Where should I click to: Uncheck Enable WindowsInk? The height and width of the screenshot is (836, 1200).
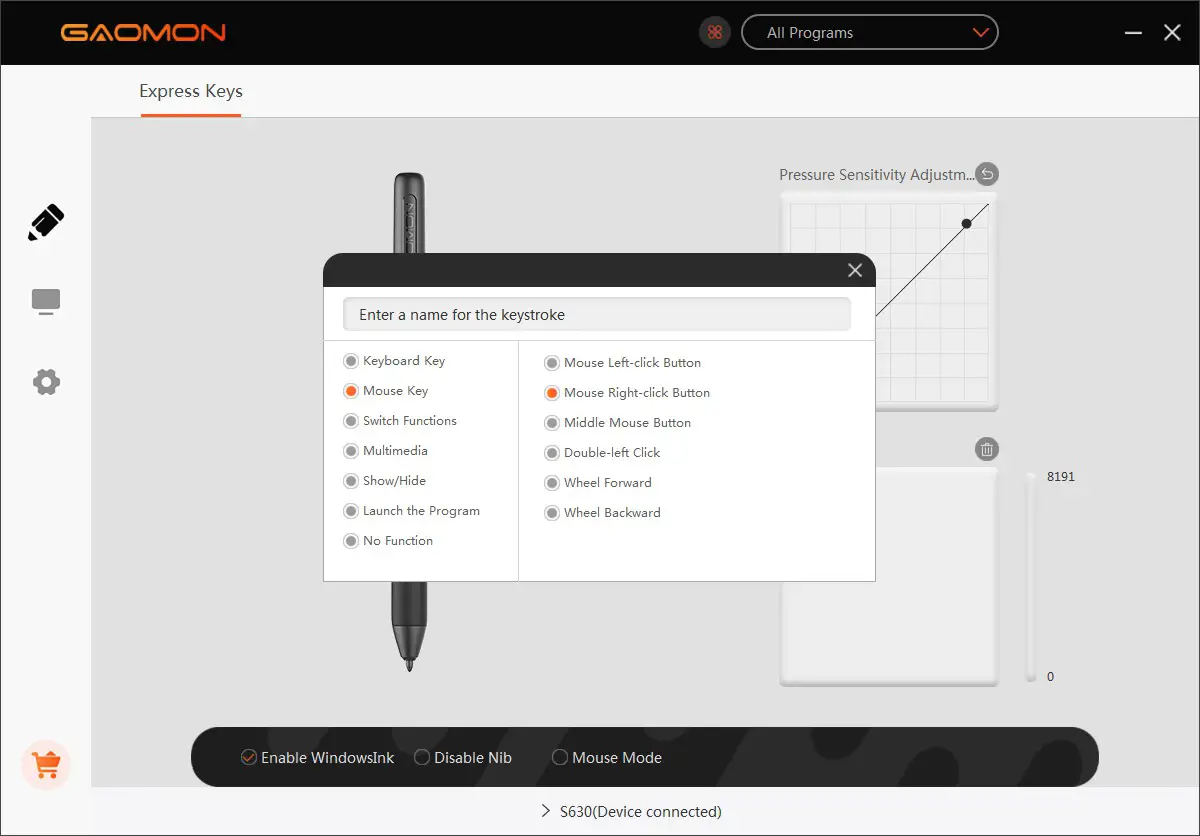pyautogui.click(x=248, y=757)
